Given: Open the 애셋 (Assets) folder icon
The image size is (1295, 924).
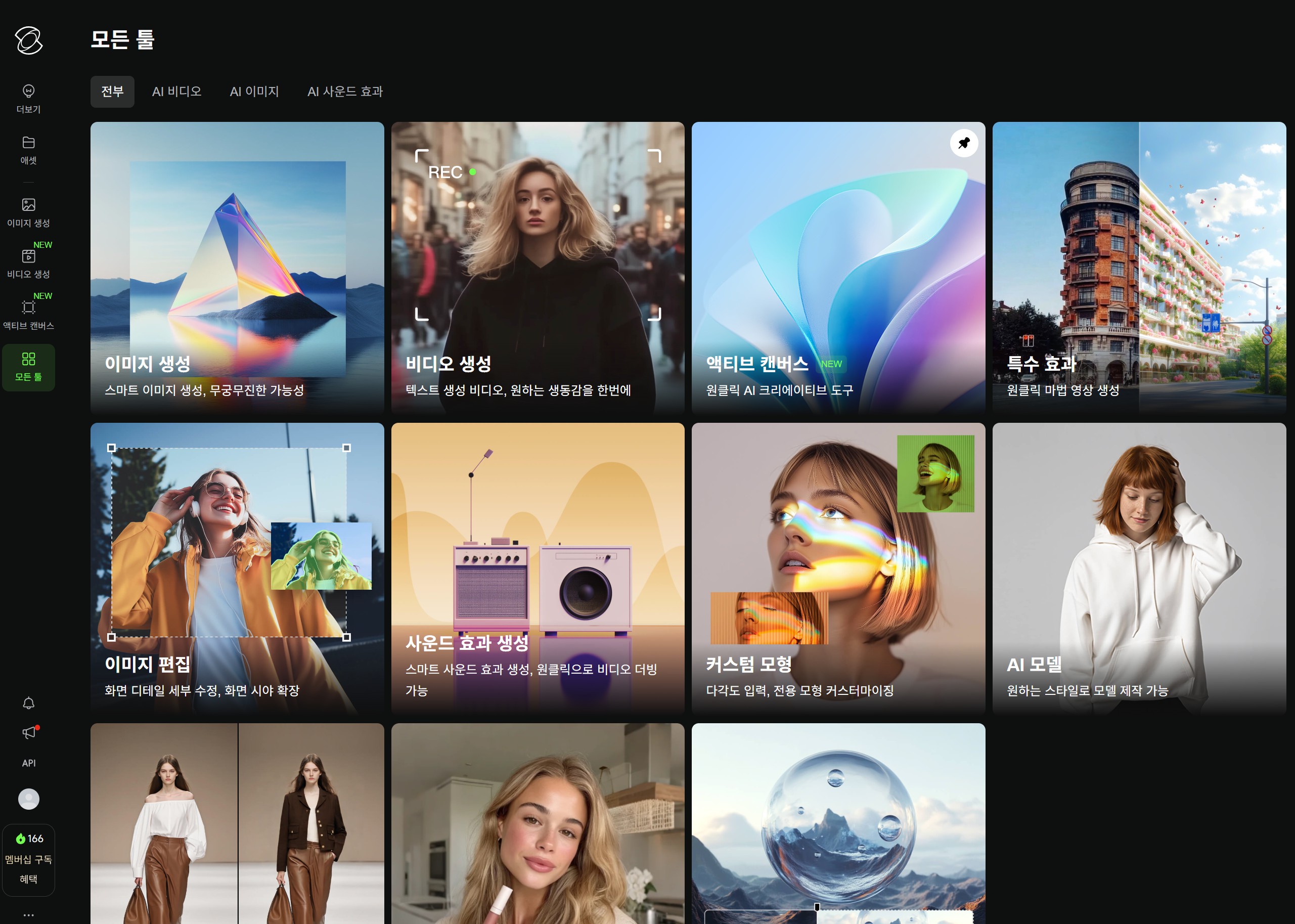Looking at the screenshot, I should click(28, 142).
